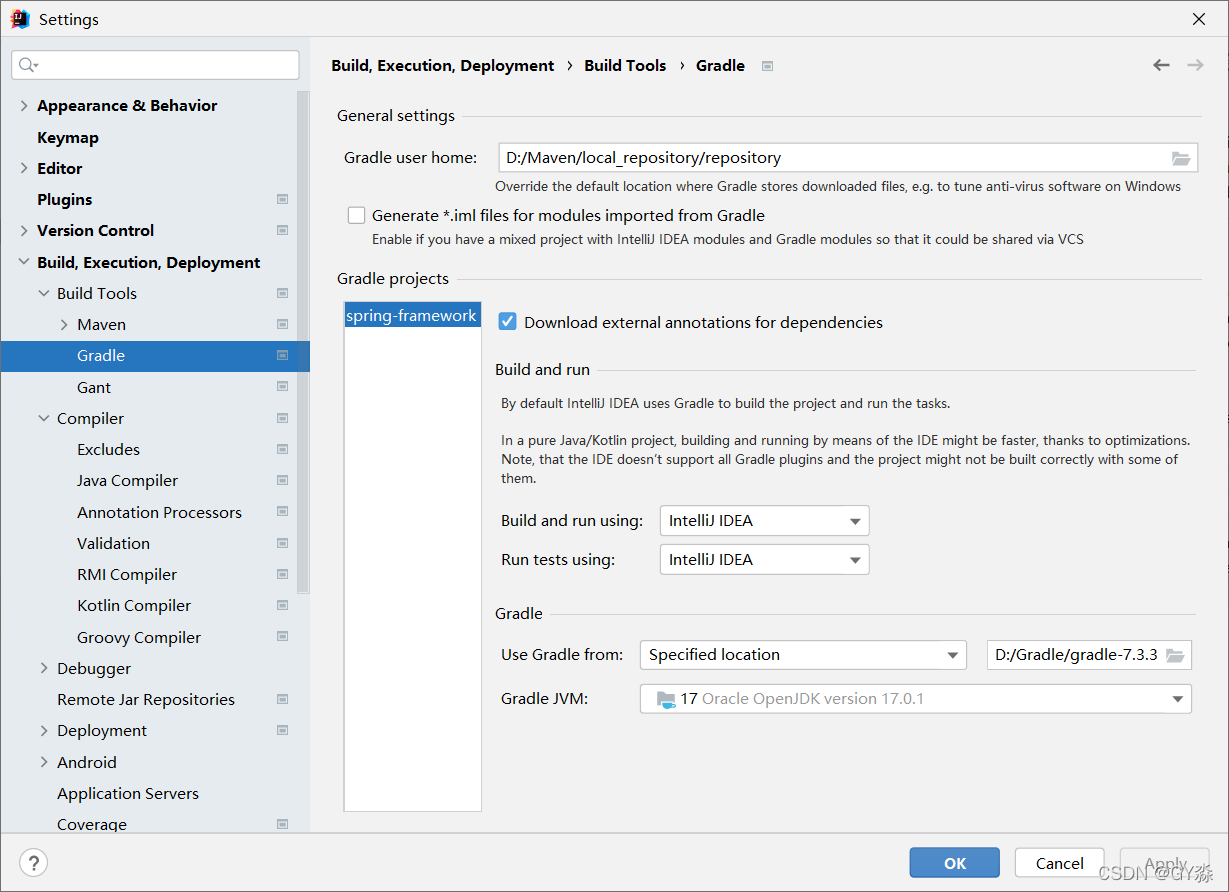Click the Cancel button

[1060, 863]
